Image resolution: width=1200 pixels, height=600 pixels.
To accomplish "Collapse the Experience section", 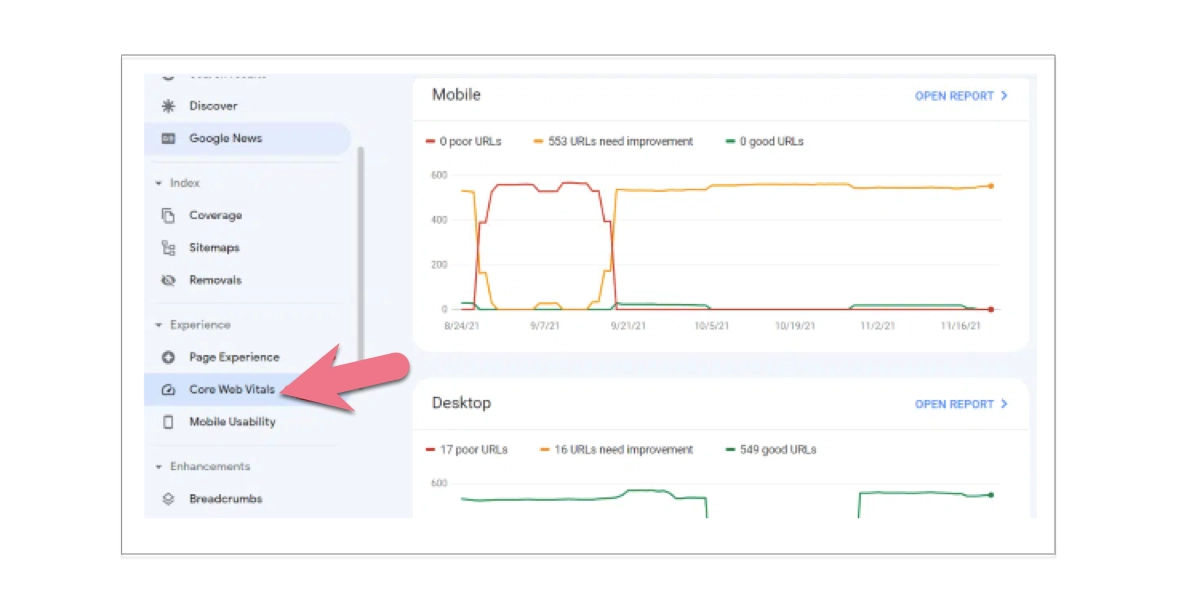I will (158, 324).
